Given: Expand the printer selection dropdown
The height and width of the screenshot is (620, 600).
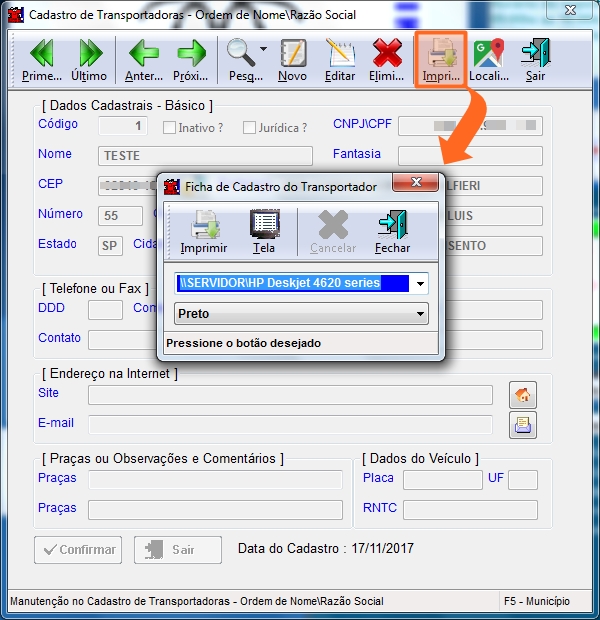Looking at the screenshot, I should 420,283.
